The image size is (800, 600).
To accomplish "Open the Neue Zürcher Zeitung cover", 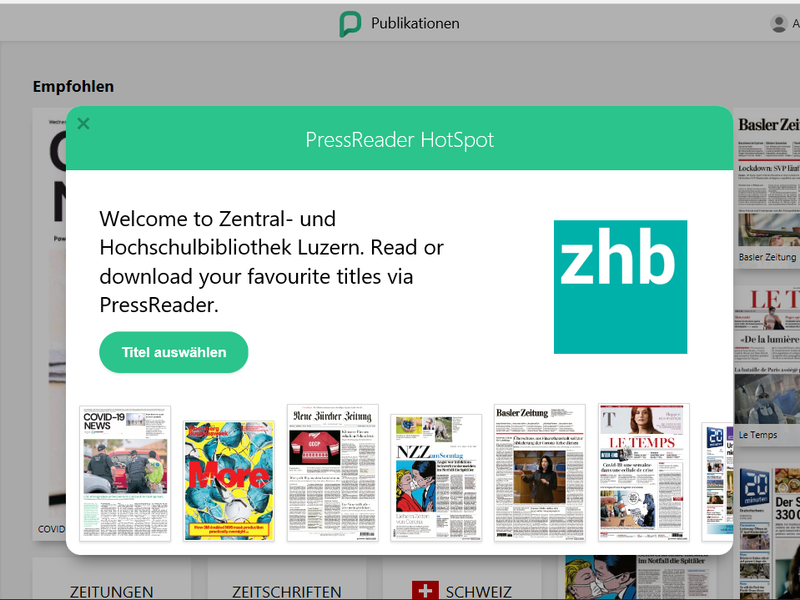I will (333, 472).
